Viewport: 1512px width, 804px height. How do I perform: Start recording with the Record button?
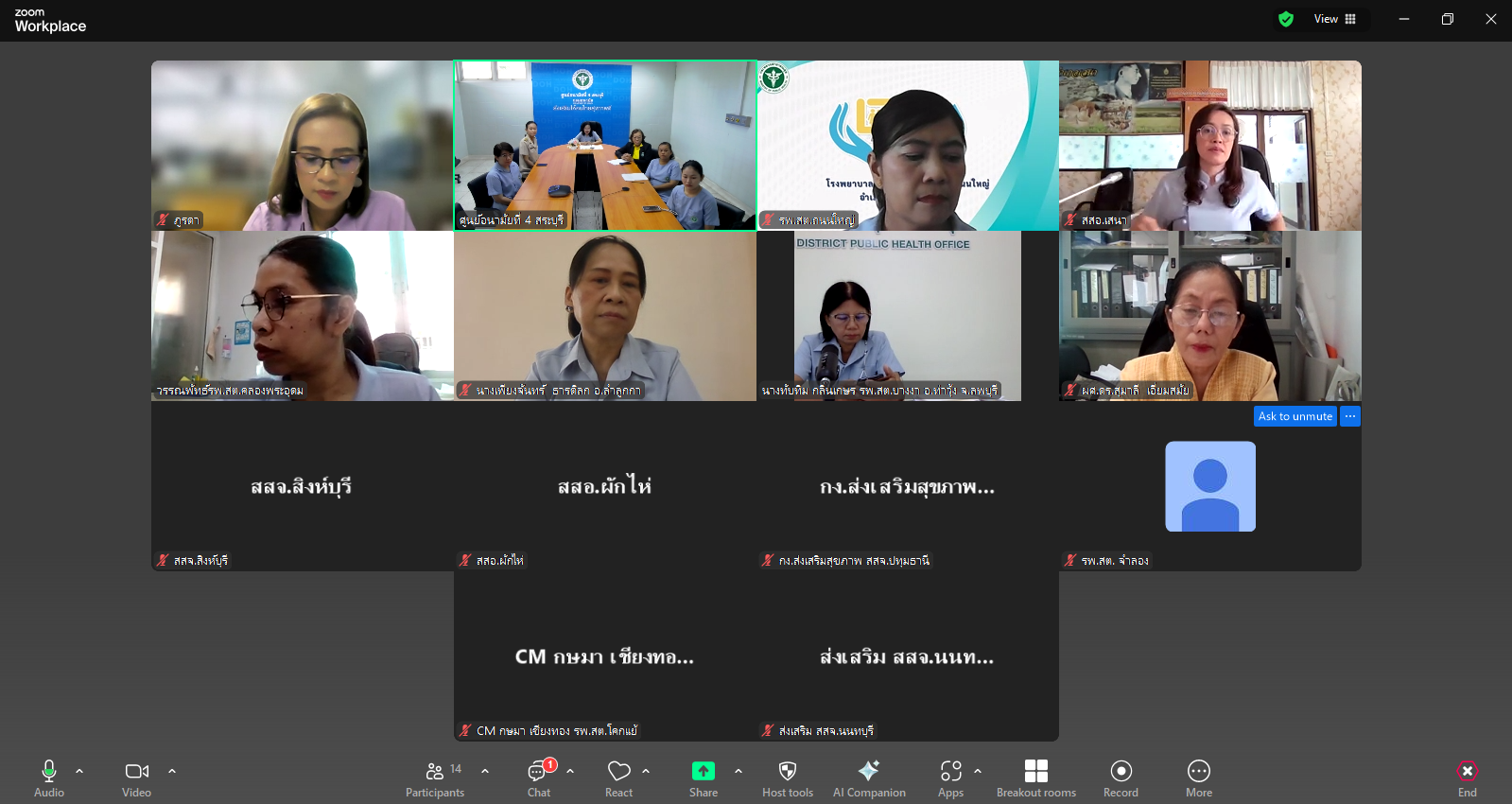[x=1121, y=778]
